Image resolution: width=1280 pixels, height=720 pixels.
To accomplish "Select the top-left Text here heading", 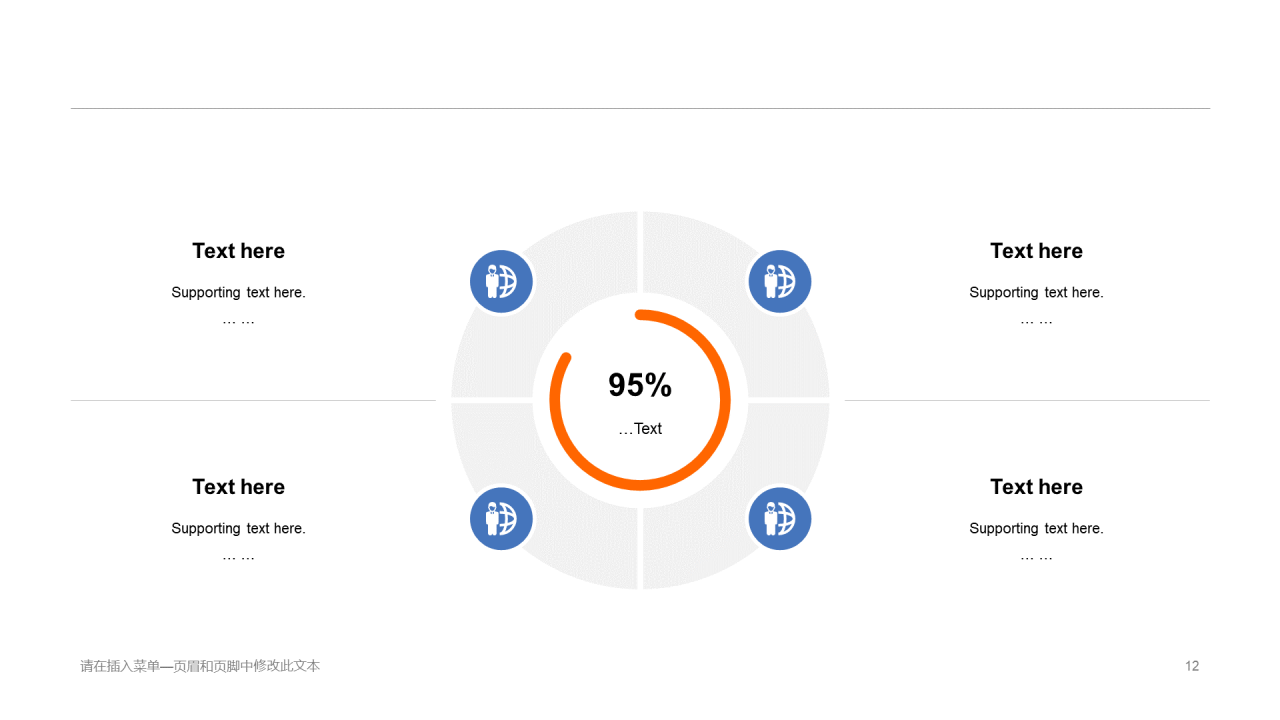I will click(x=238, y=251).
